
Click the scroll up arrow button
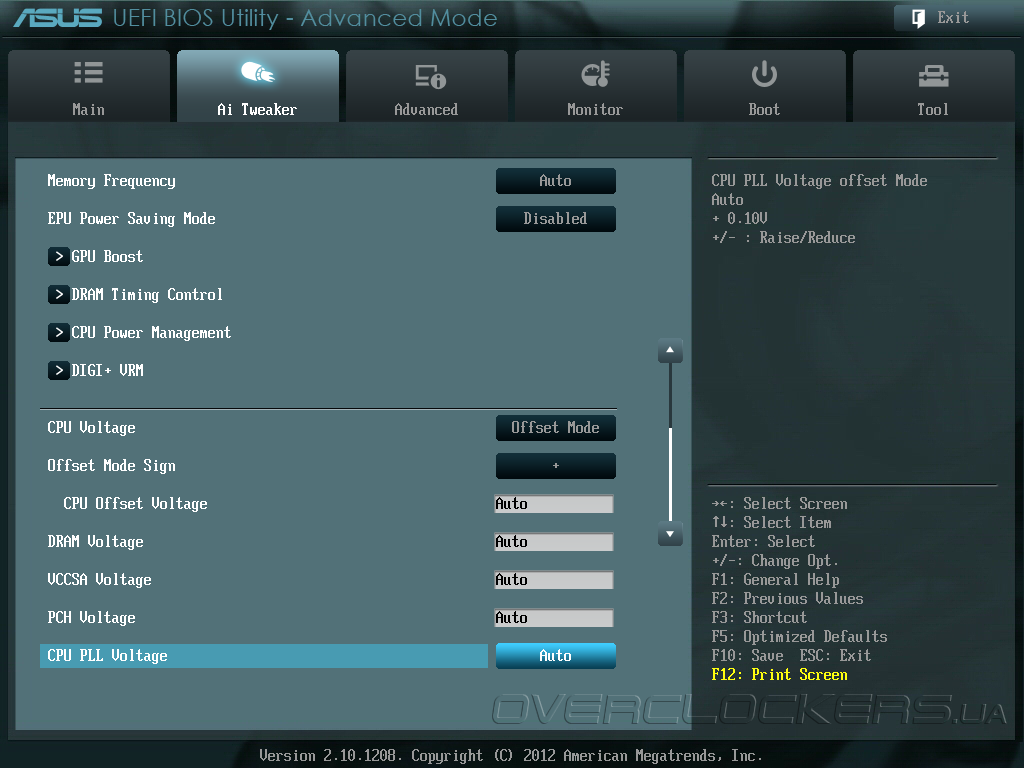pos(670,351)
